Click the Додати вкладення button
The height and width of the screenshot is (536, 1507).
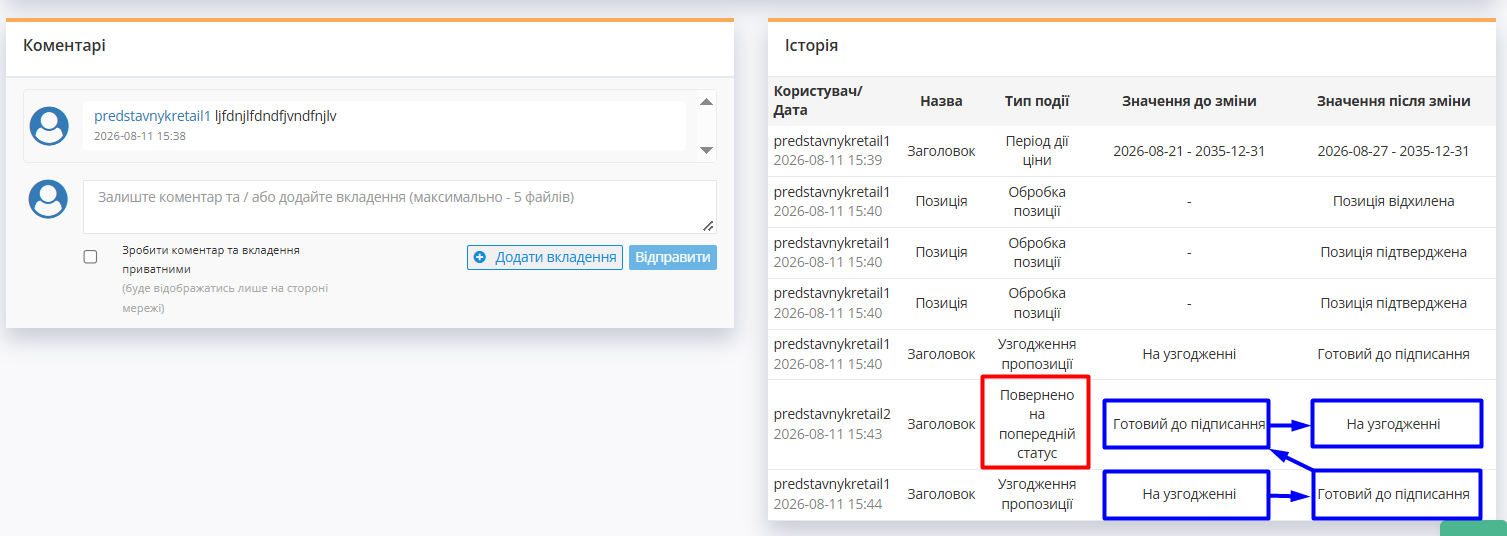pos(545,258)
